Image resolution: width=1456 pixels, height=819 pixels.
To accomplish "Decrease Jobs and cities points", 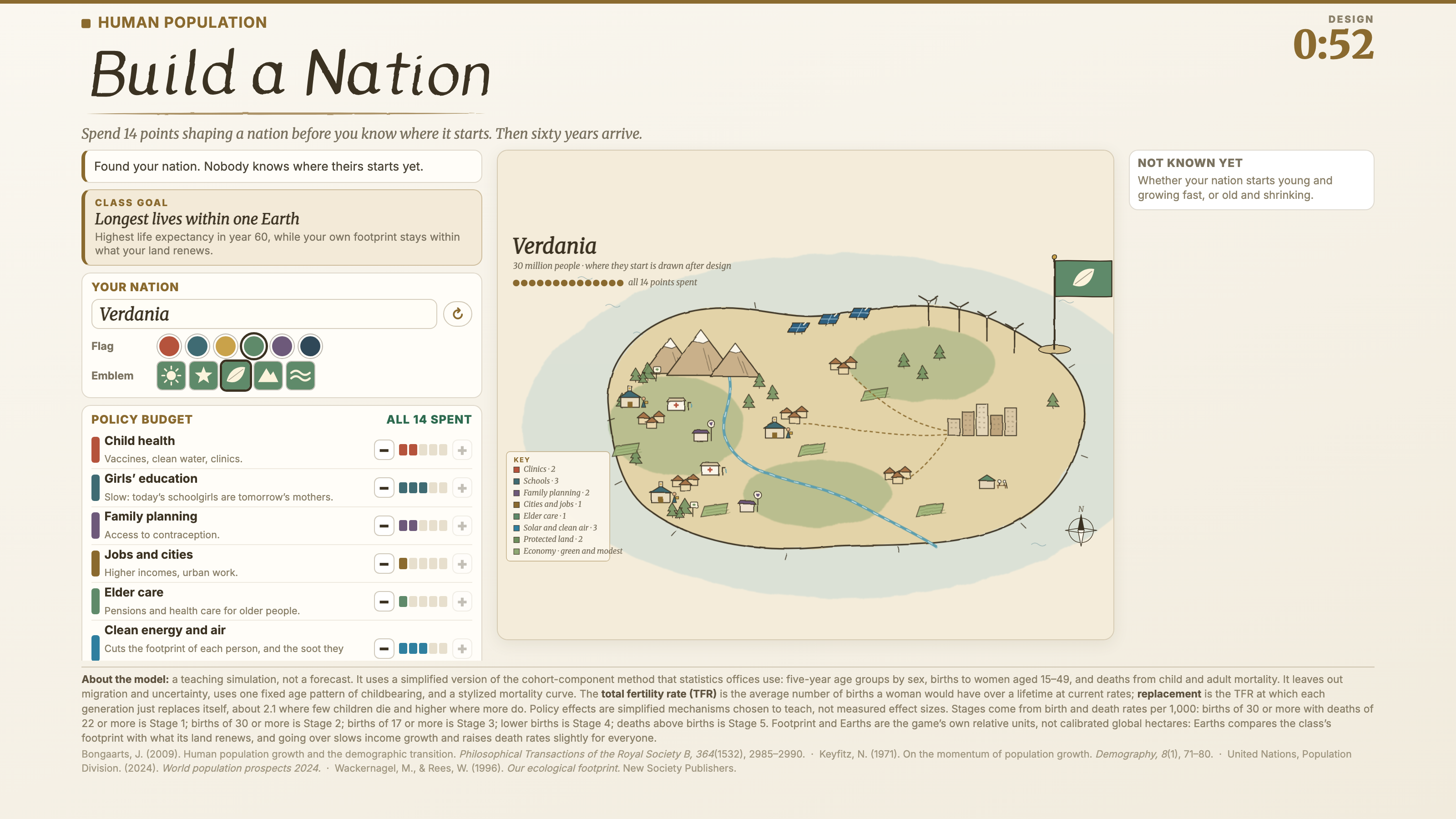I will 384,564.
